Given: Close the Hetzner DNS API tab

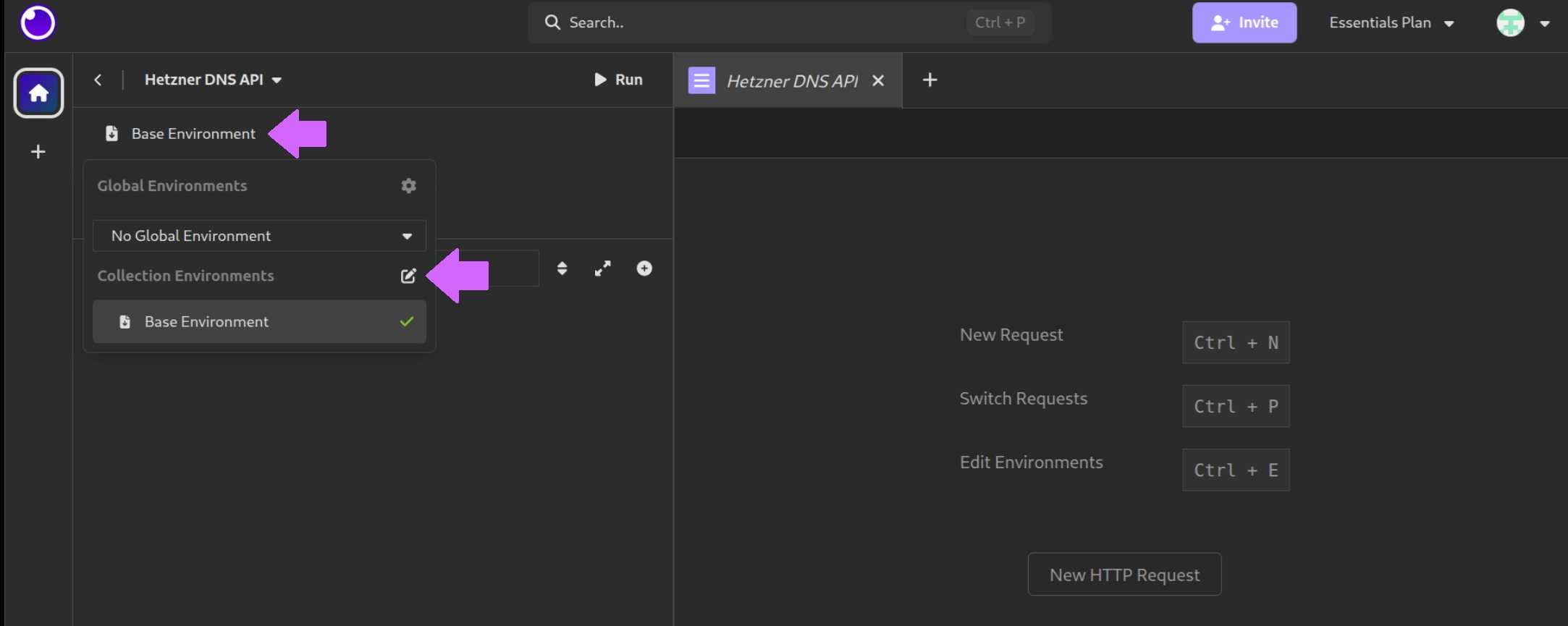Looking at the screenshot, I should pos(878,81).
